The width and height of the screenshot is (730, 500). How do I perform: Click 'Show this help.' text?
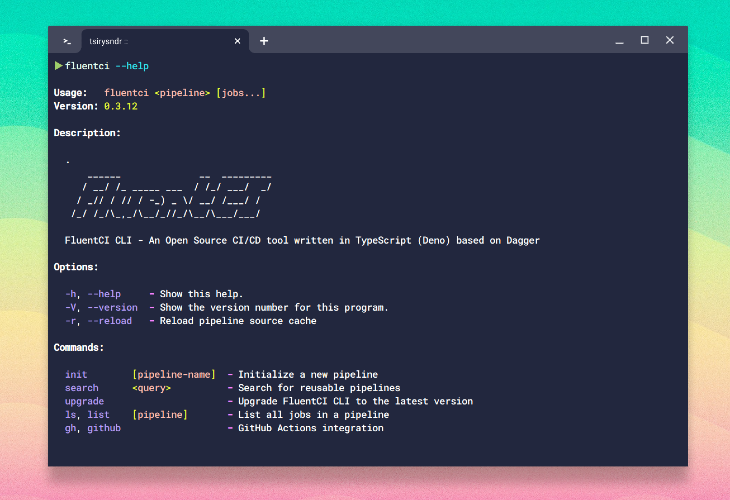point(201,294)
